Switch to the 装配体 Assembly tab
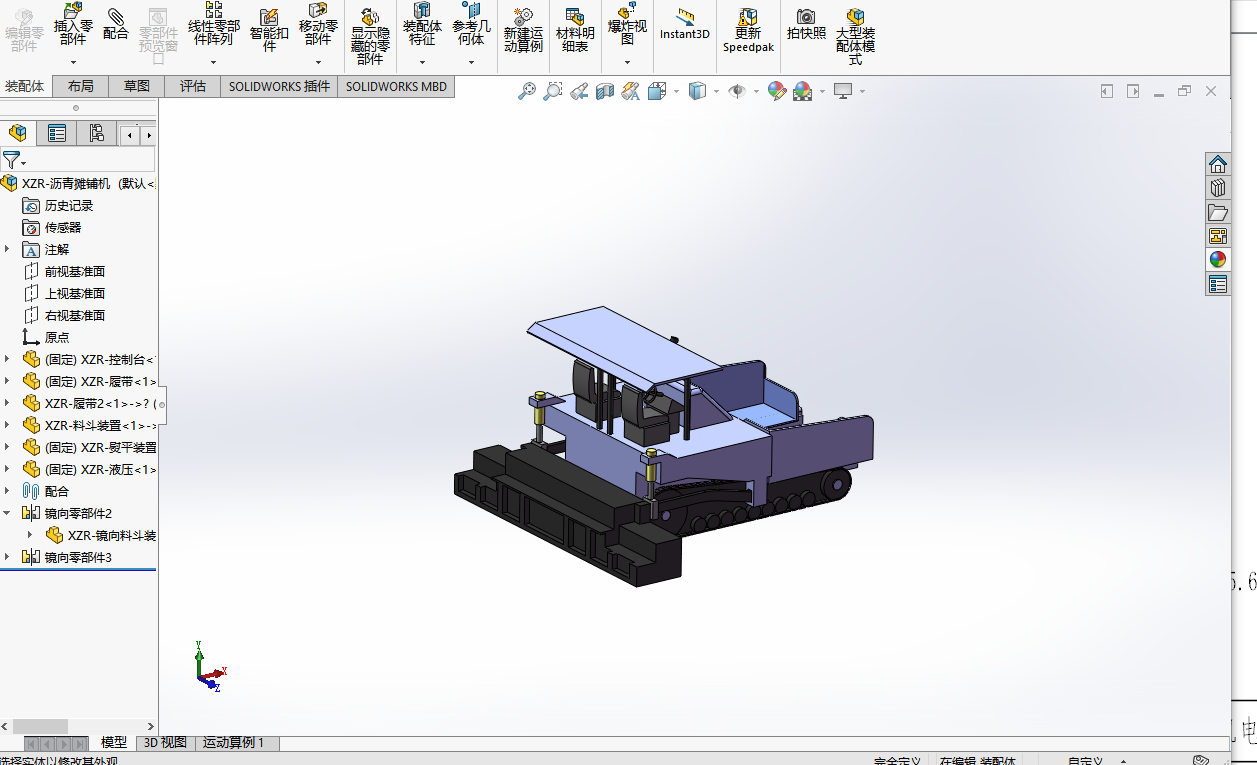1257x765 pixels. click(x=25, y=86)
